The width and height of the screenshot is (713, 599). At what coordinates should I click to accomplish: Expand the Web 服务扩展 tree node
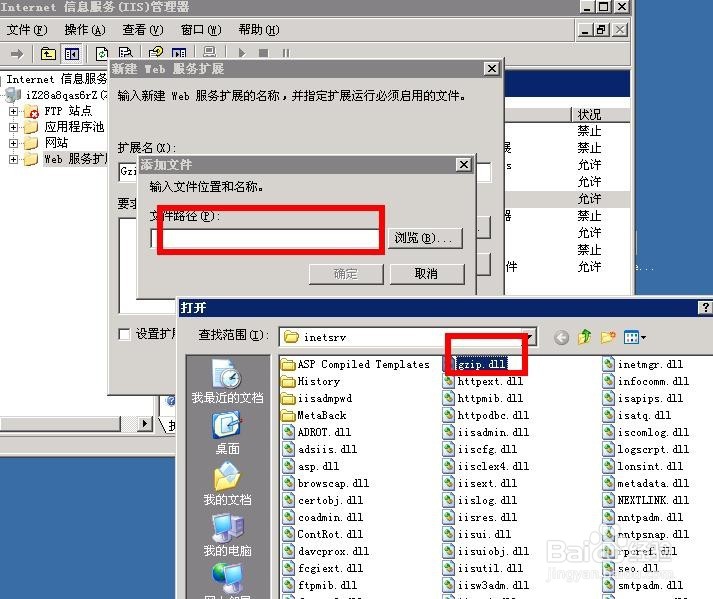click(x=14, y=159)
